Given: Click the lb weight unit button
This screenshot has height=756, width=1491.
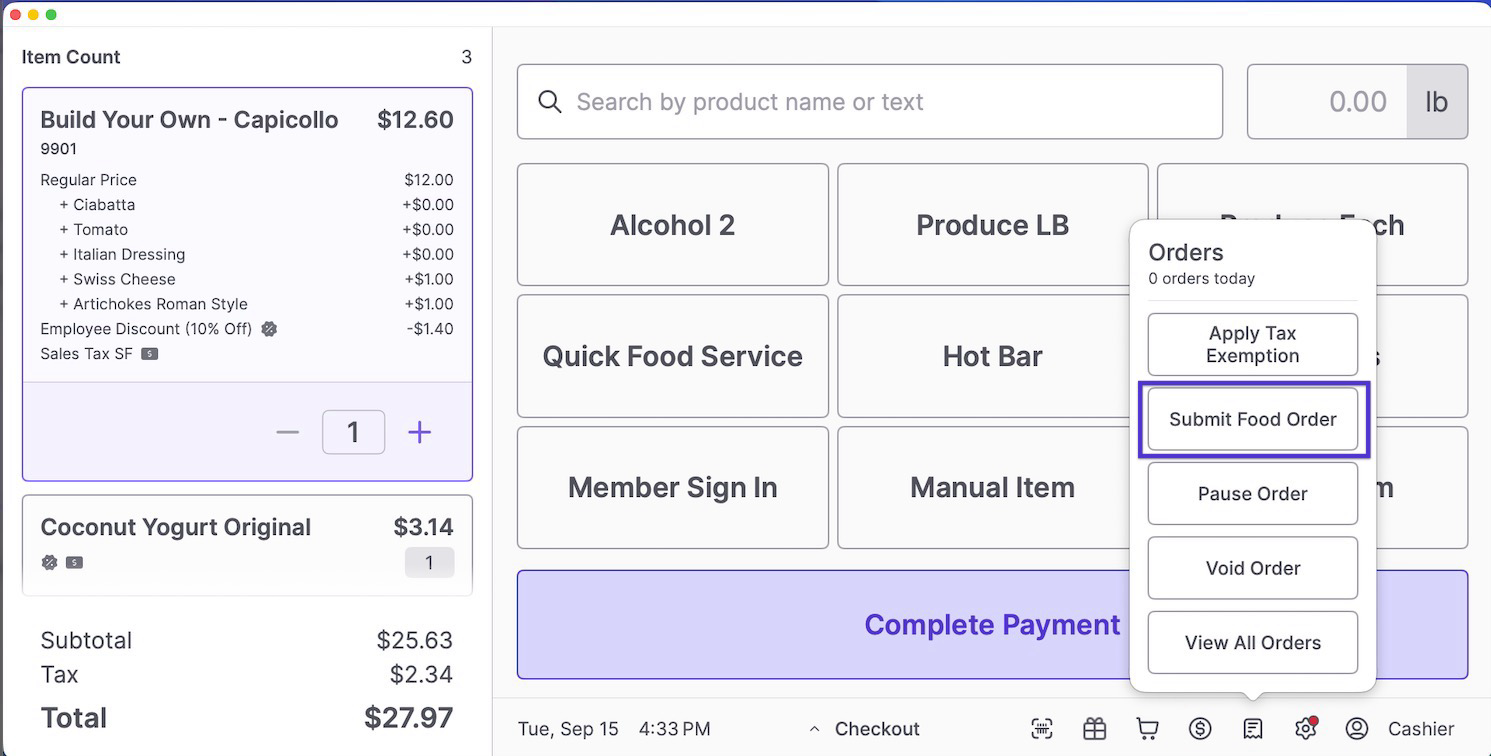Looking at the screenshot, I should point(1437,102).
